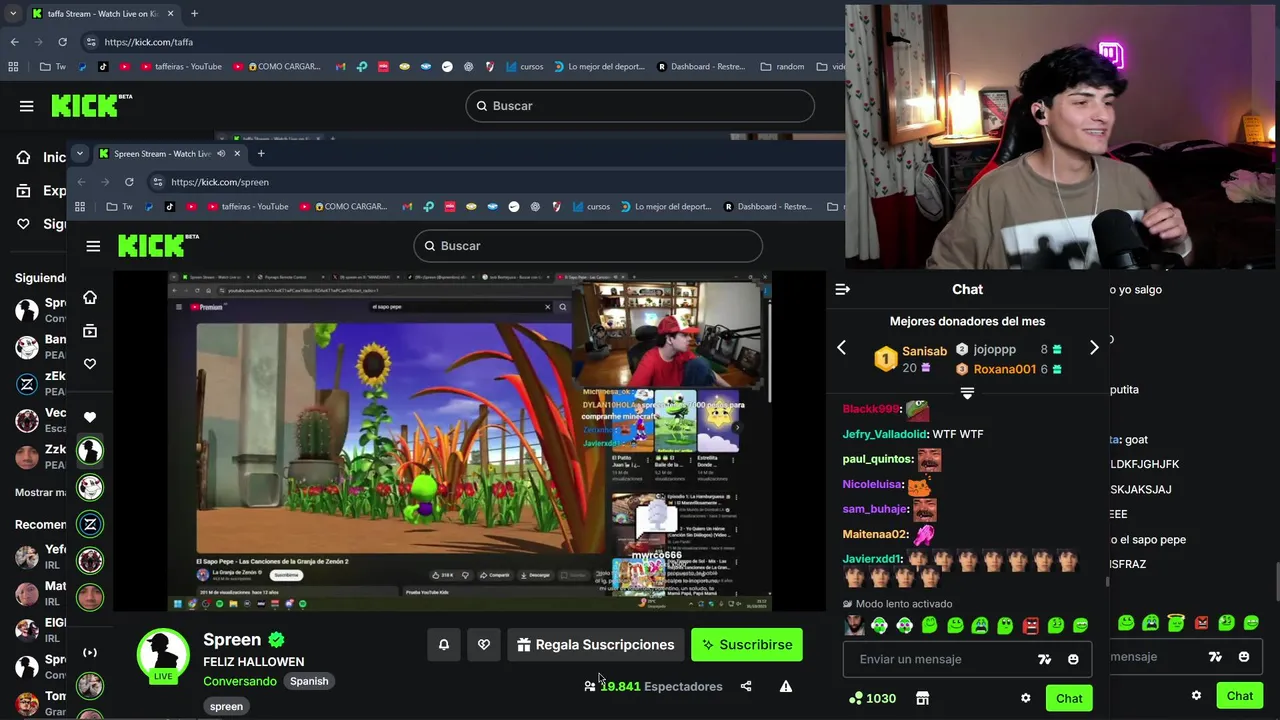Open apps grid in taffa bookmarks bar
This screenshot has height=720, width=1280.
[x=13, y=67]
